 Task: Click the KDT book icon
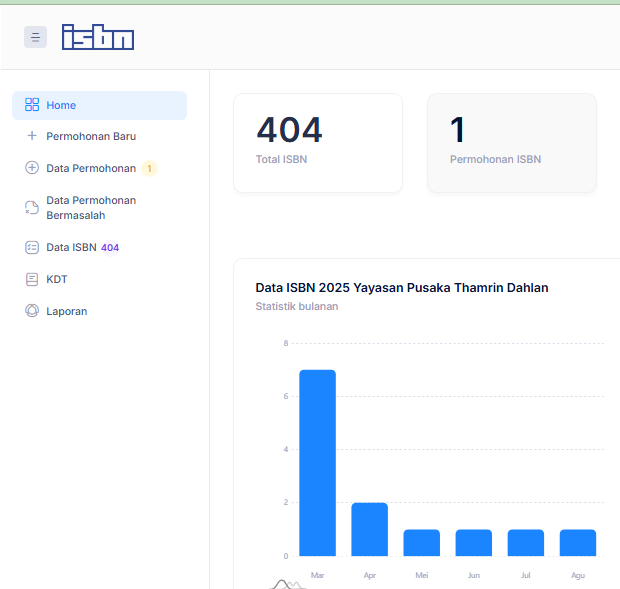click(32, 279)
